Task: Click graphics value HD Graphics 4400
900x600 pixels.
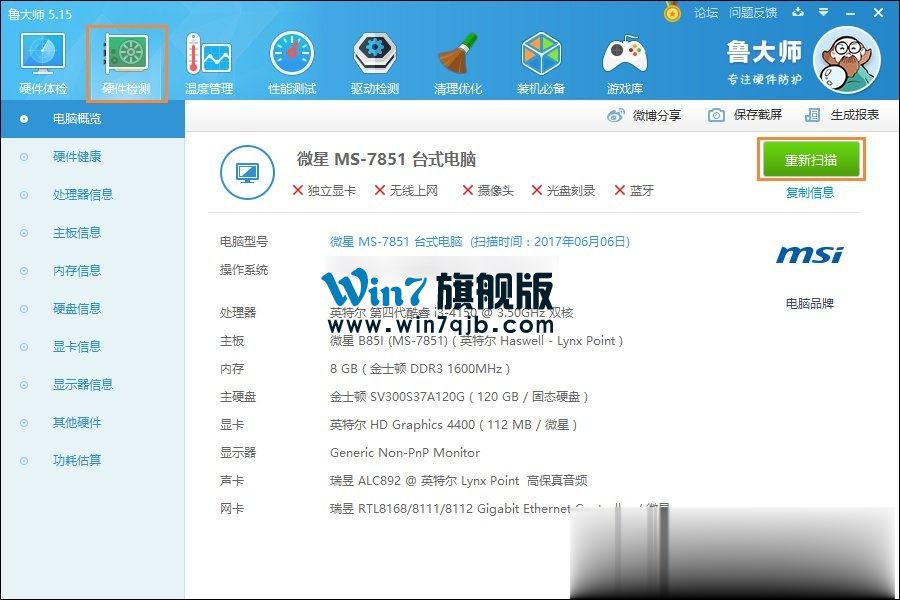Action: coord(453,425)
